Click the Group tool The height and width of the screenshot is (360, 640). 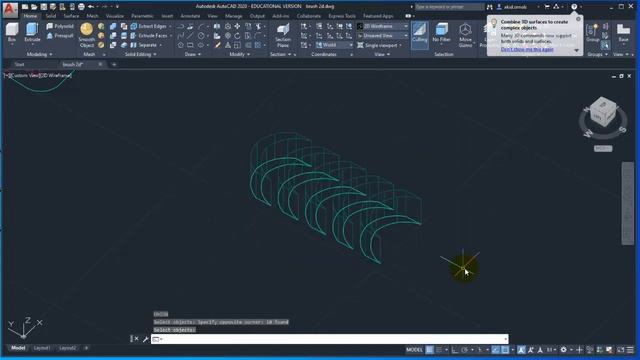click(592, 33)
